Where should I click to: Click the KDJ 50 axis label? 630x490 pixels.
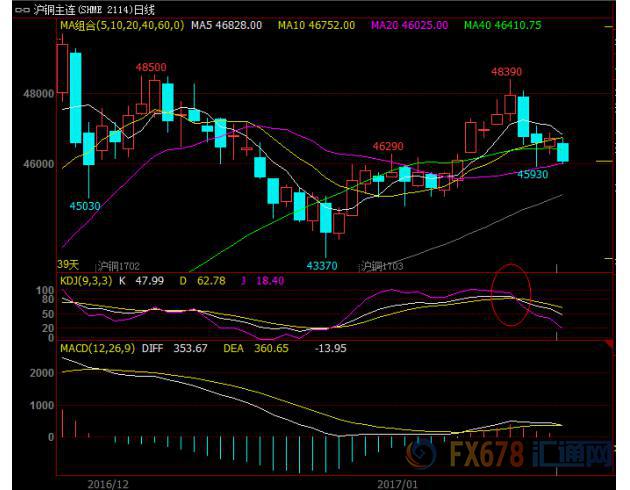pyautogui.click(x=48, y=314)
